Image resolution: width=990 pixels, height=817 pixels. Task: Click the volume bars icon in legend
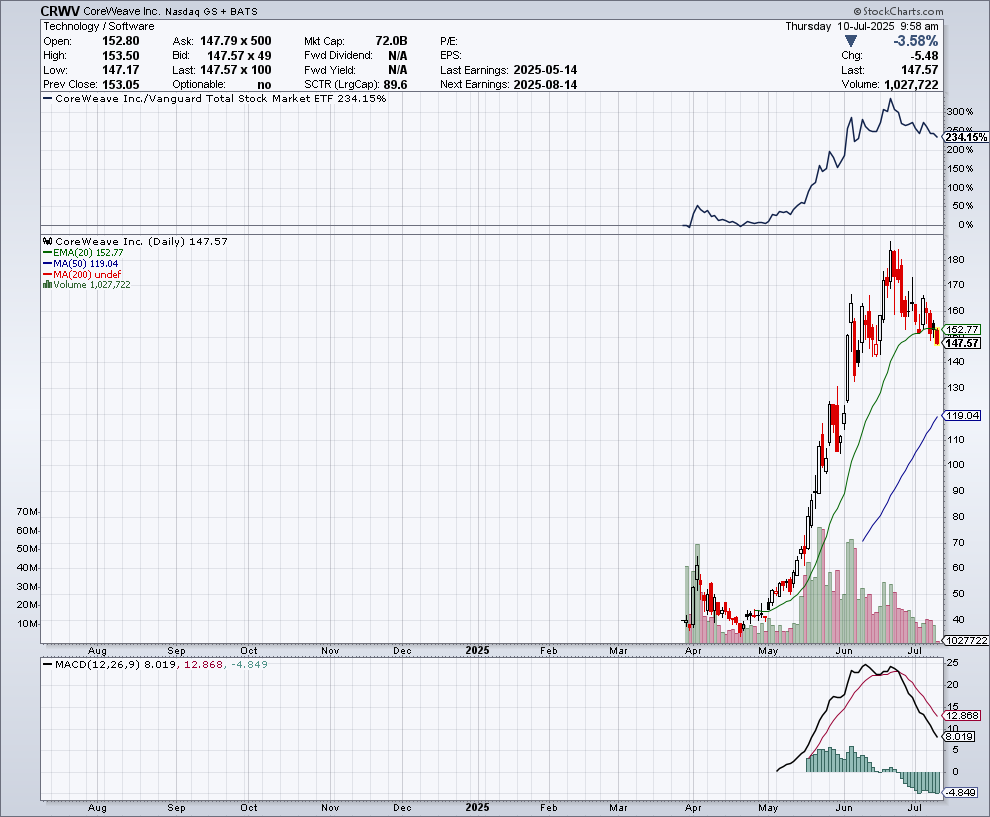tap(47, 285)
